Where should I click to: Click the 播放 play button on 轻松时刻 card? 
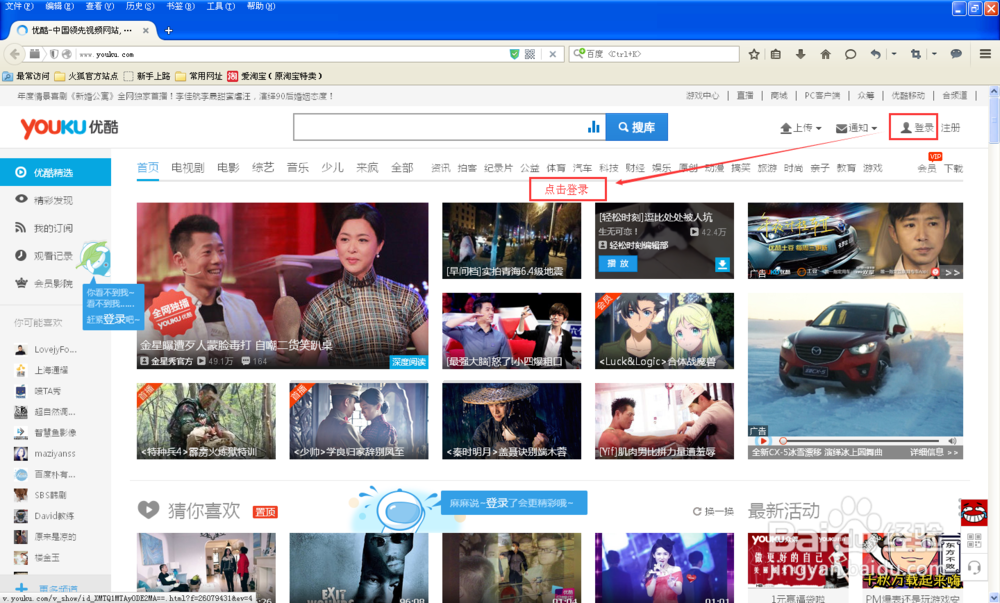pos(617,263)
